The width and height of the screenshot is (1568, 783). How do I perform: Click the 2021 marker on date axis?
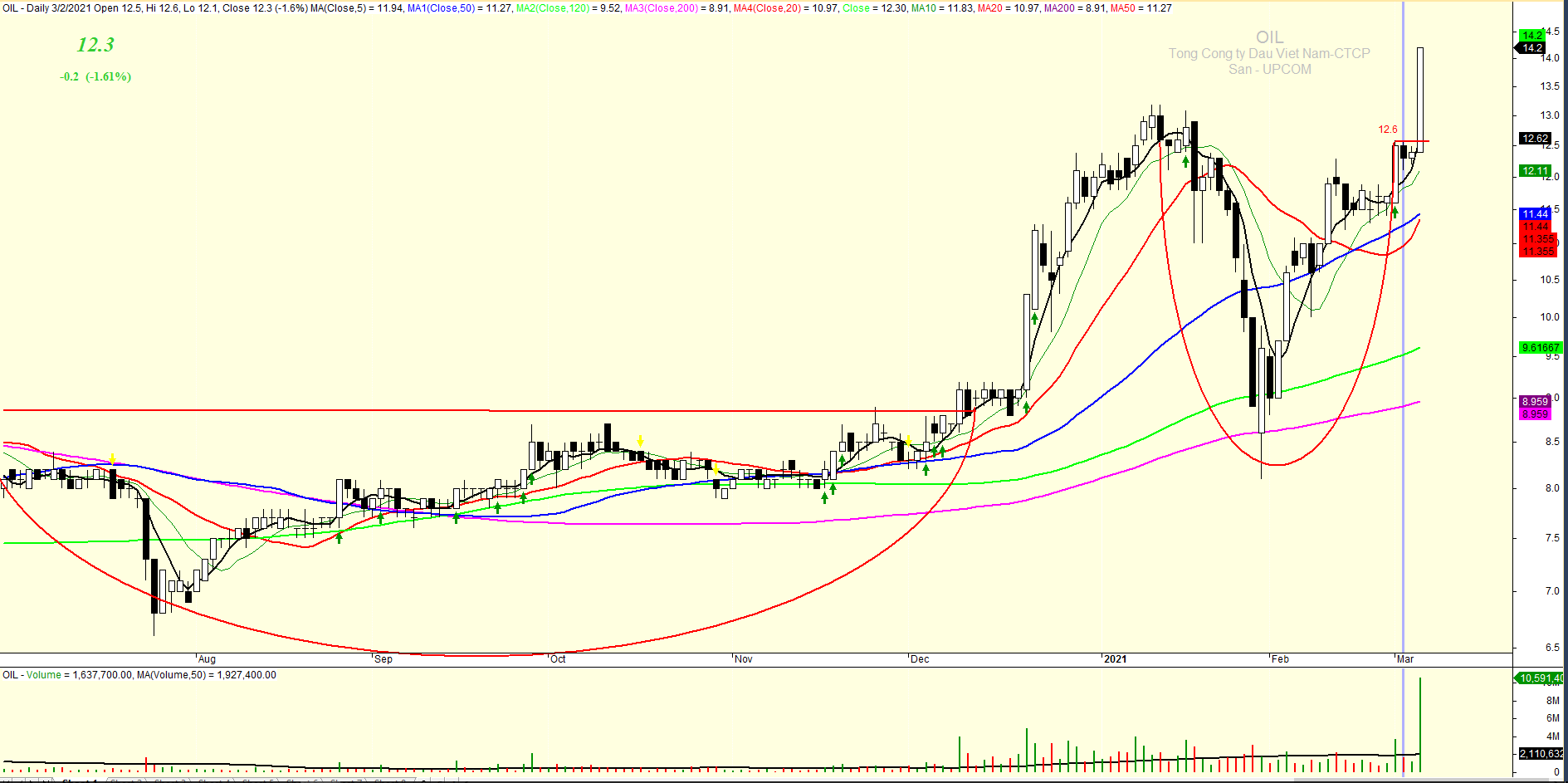pyautogui.click(x=1115, y=659)
